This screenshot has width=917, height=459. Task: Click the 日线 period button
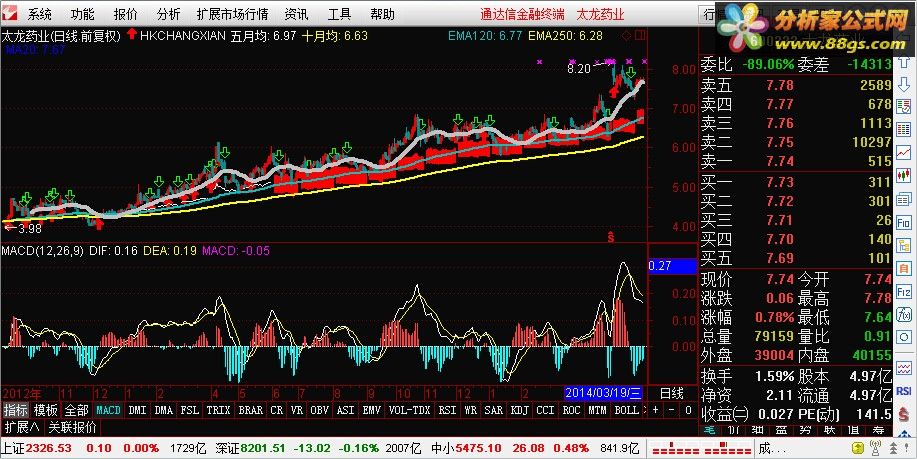[x=673, y=393]
